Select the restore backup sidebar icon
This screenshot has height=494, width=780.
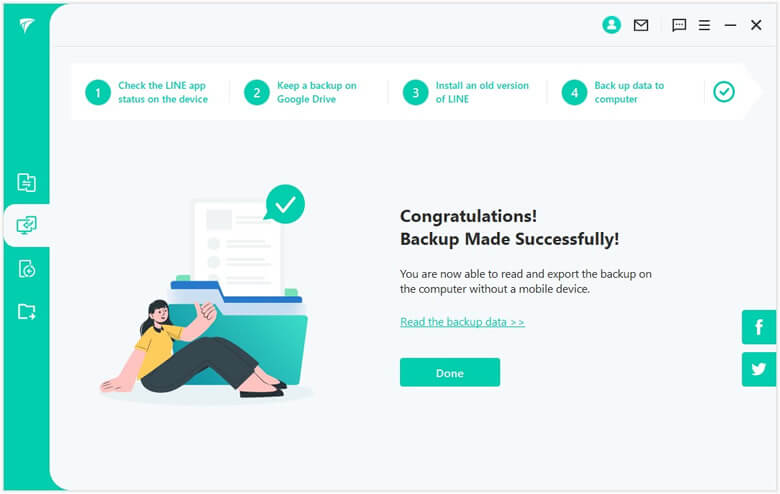tap(26, 269)
